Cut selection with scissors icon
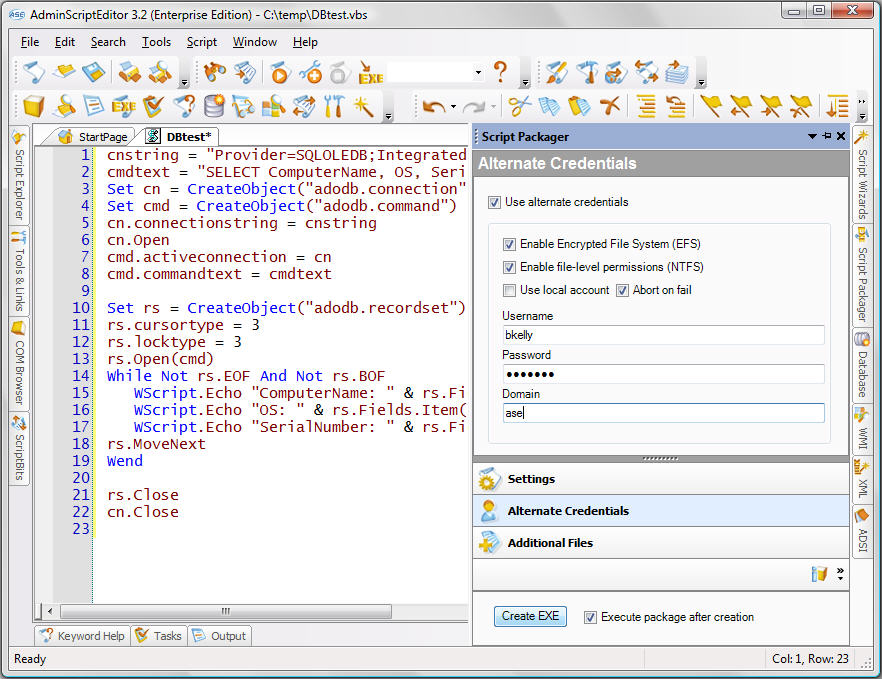 (x=519, y=106)
